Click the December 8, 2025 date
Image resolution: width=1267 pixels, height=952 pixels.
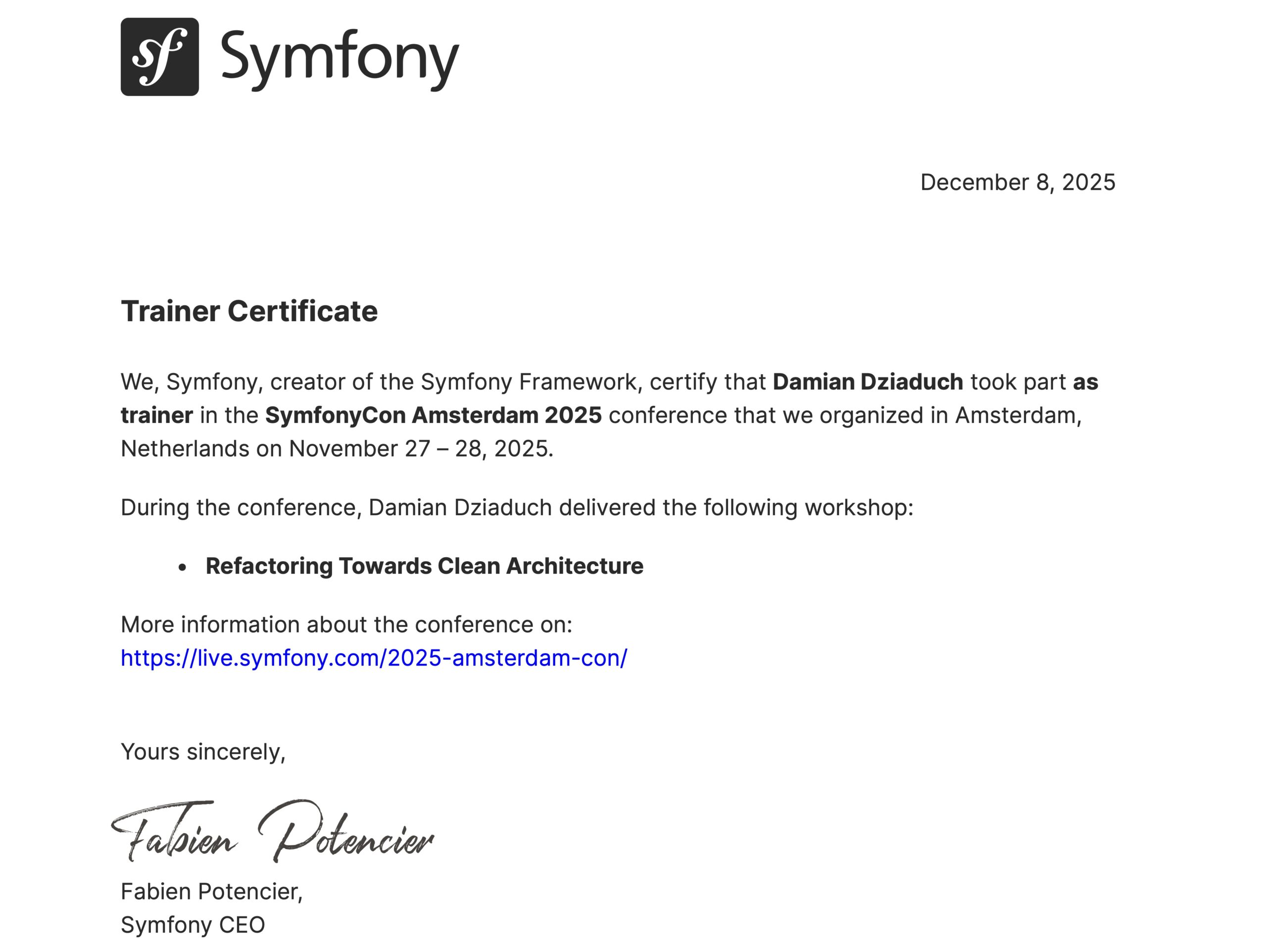click(1017, 182)
